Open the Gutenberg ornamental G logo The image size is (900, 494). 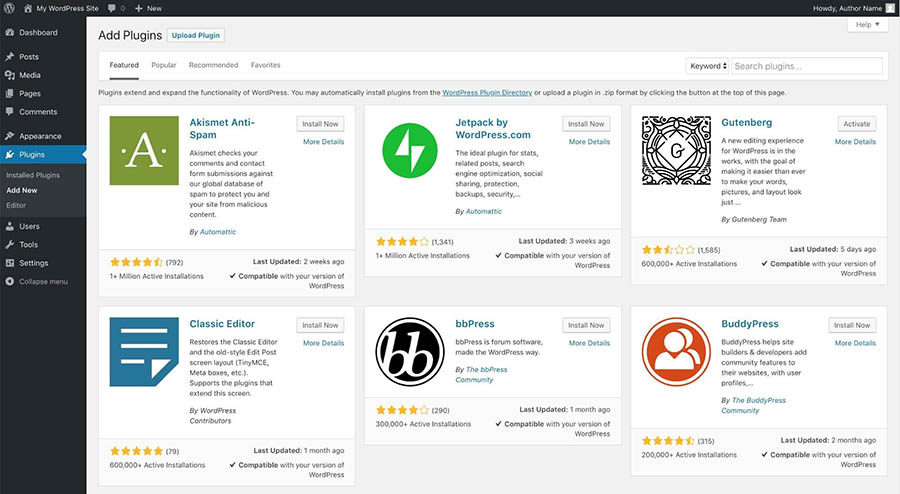click(676, 150)
